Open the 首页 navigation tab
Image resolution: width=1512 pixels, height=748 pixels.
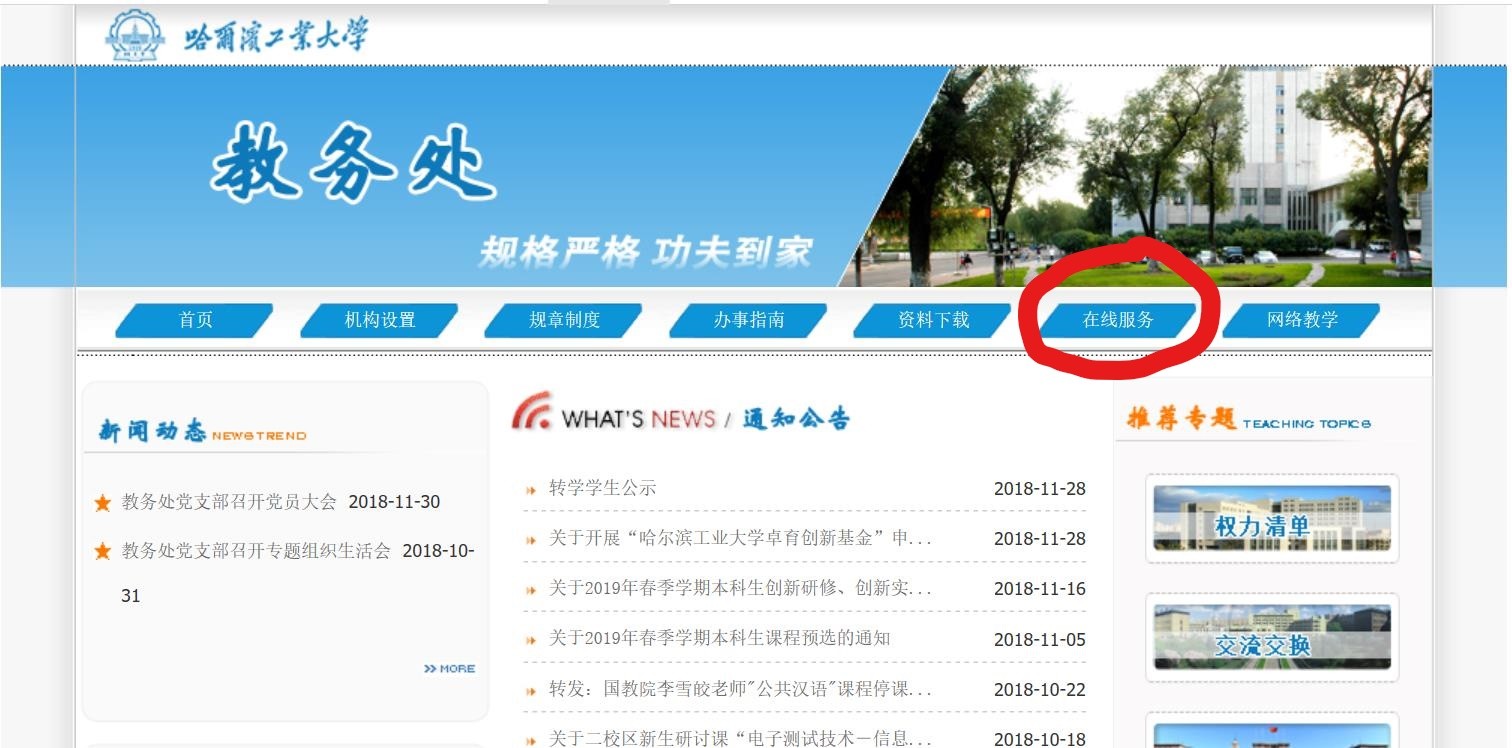point(195,320)
